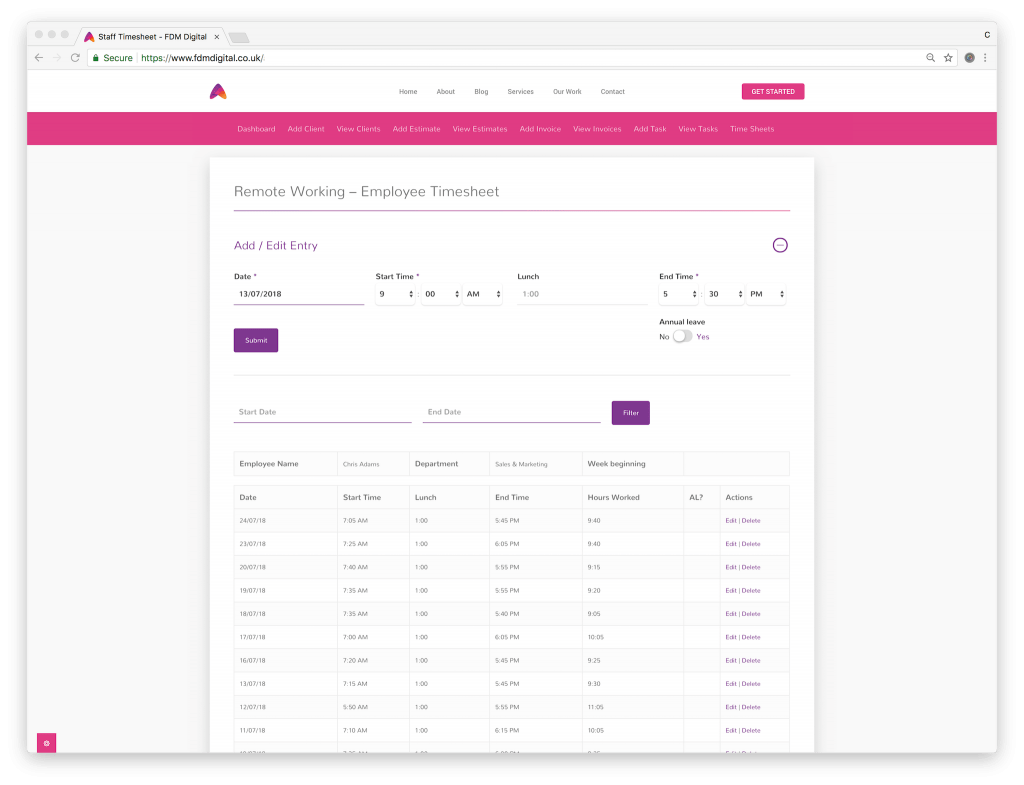Reload the current page
Screen dimensions: 1024x785
75,57
